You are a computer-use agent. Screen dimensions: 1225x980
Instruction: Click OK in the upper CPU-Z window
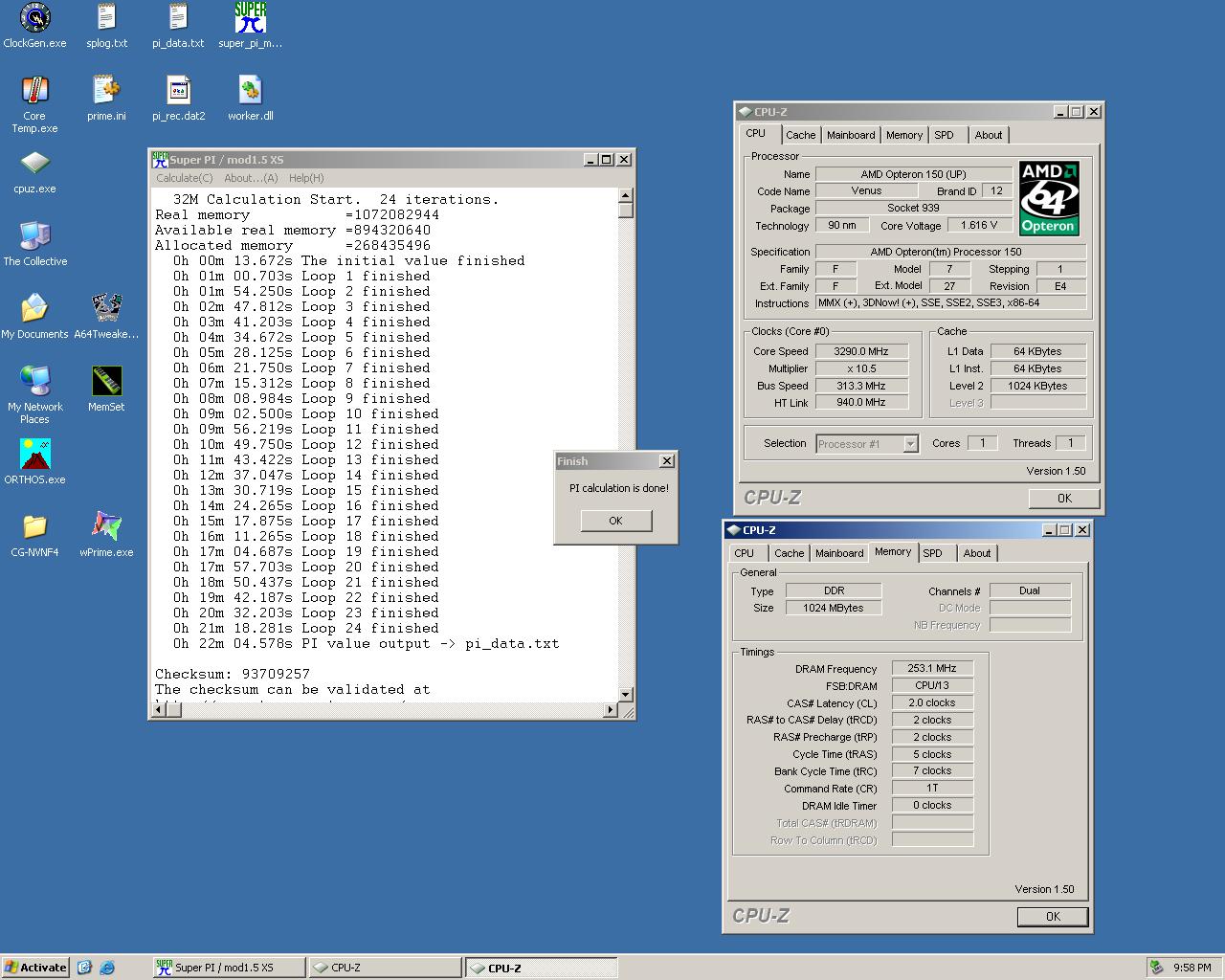coord(1064,499)
